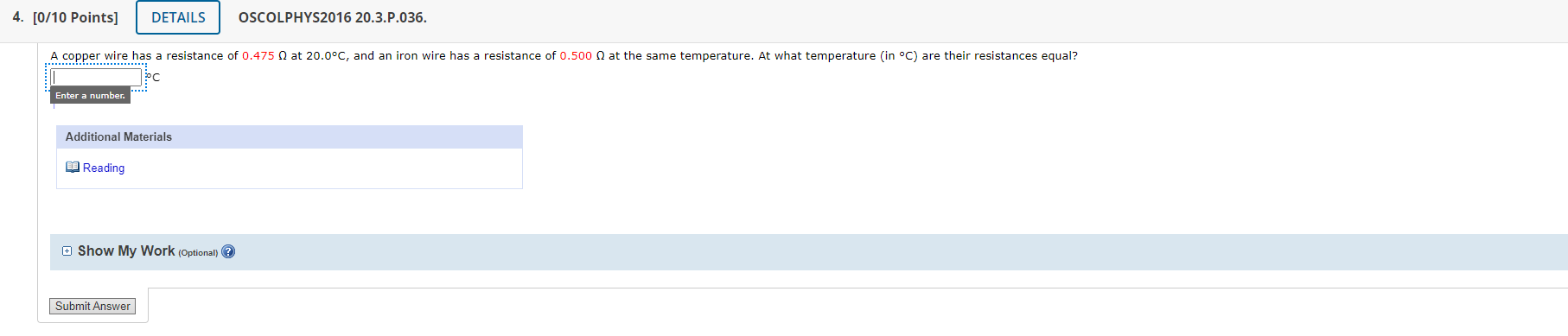The width and height of the screenshot is (1568, 336).
Task: Click empty area of Show My Work bar
Action: [x=864, y=252]
